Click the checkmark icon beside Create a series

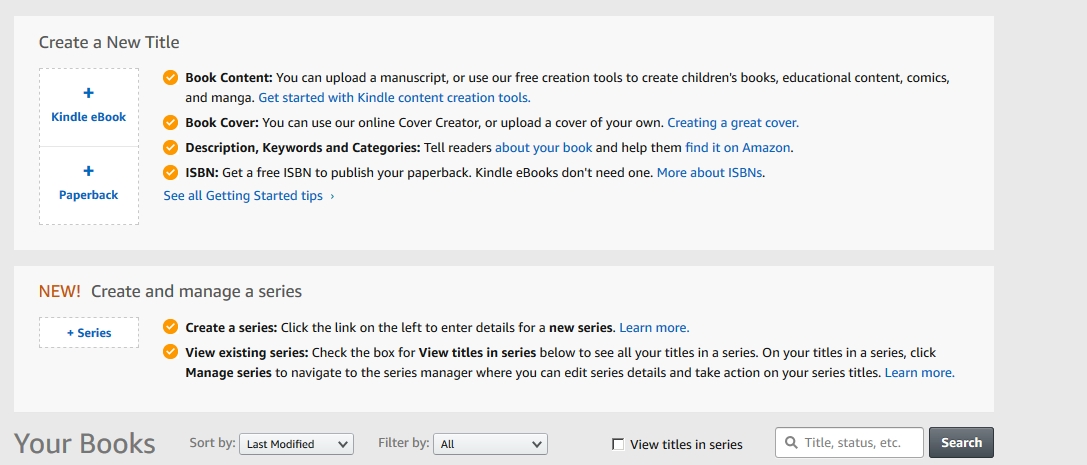170,327
